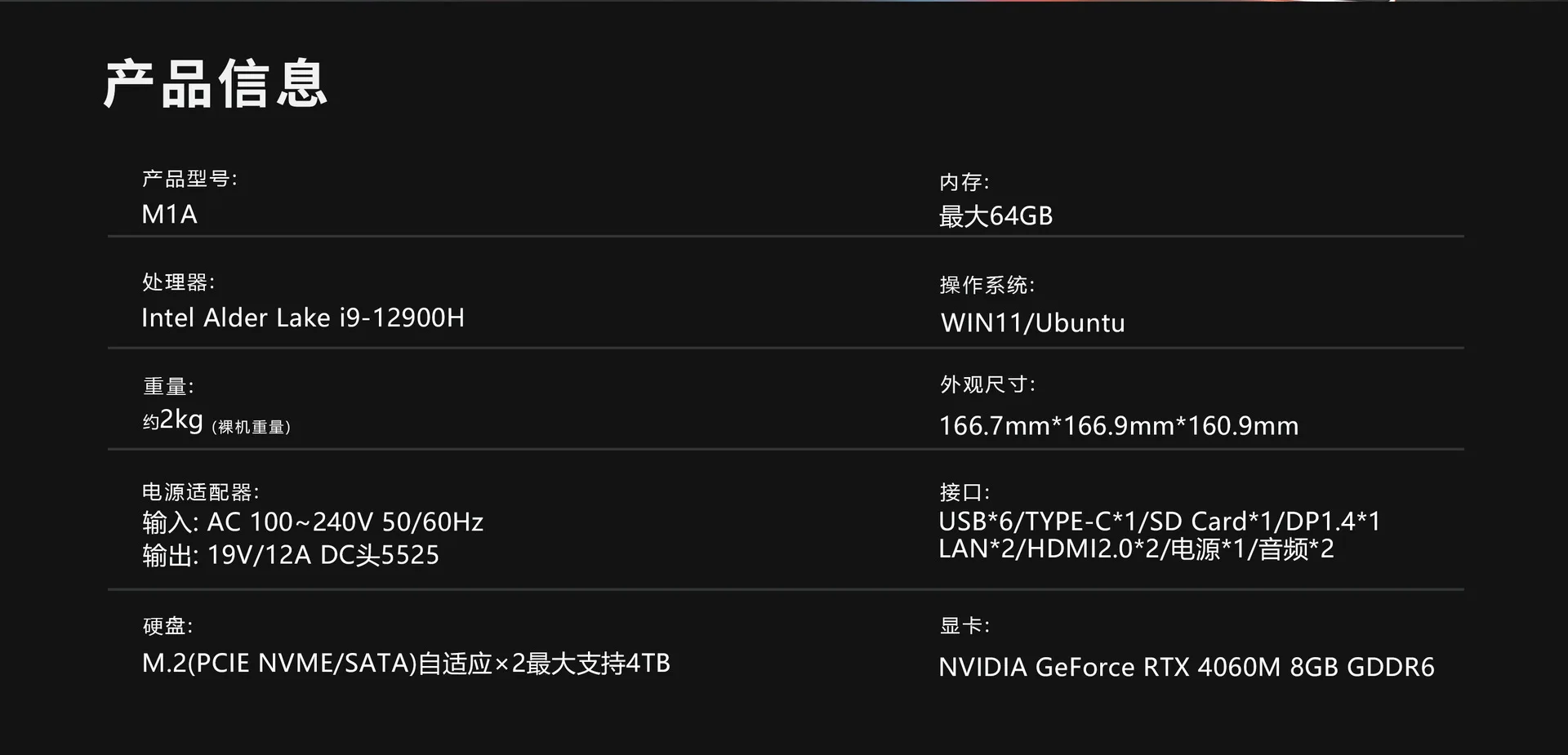Click the 电源适配器 label
The width and height of the screenshot is (1568, 755).
point(200,492)
